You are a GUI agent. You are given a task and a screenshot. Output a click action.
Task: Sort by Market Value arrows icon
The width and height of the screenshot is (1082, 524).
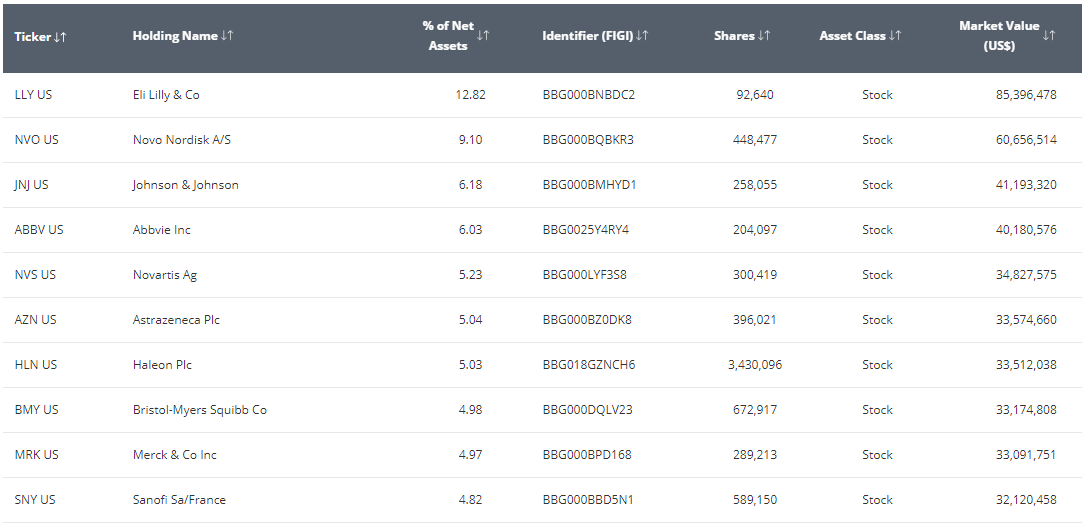(1049, 35)
